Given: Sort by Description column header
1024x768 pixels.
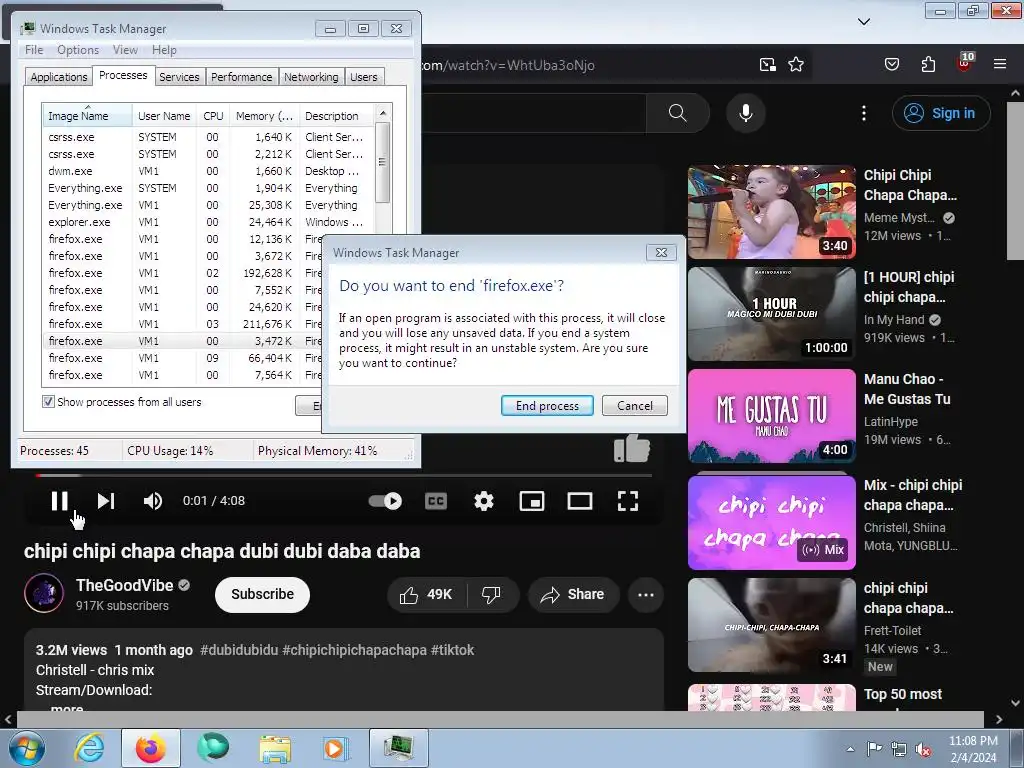Looking at the screenshot, I should click(x=337, y=116).
